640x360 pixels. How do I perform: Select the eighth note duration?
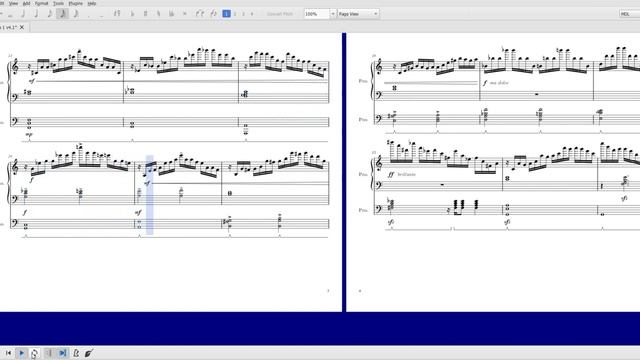tap(49, 14)
